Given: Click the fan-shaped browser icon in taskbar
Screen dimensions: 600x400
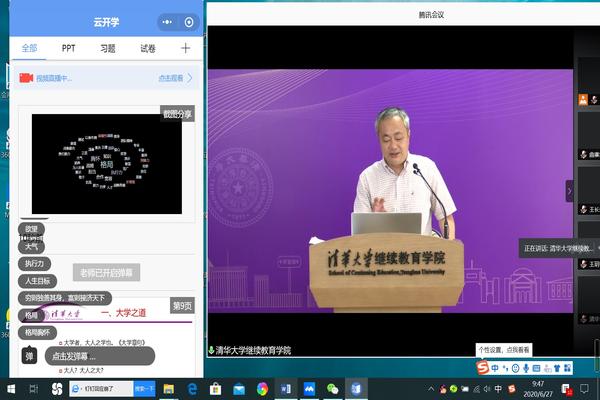Looking at the screenshot, I should coord(57,389).
